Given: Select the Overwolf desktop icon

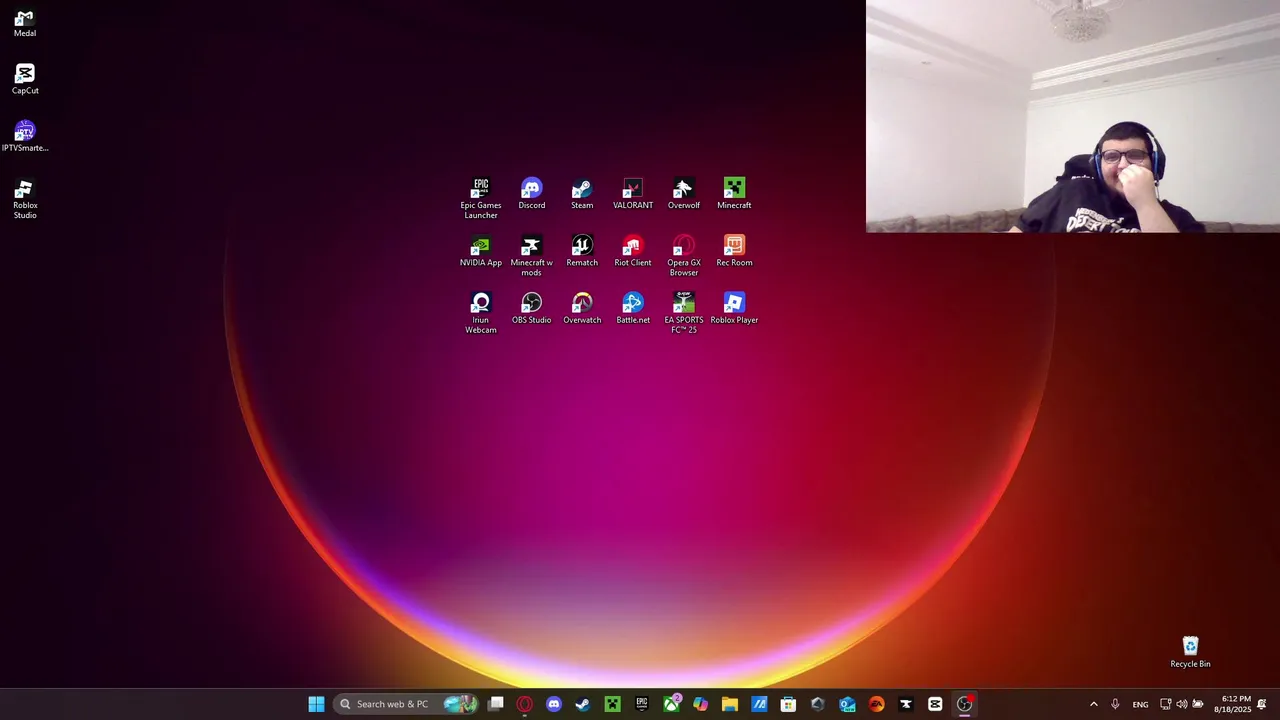Looking at the screenshot, I should click(684, 194).
